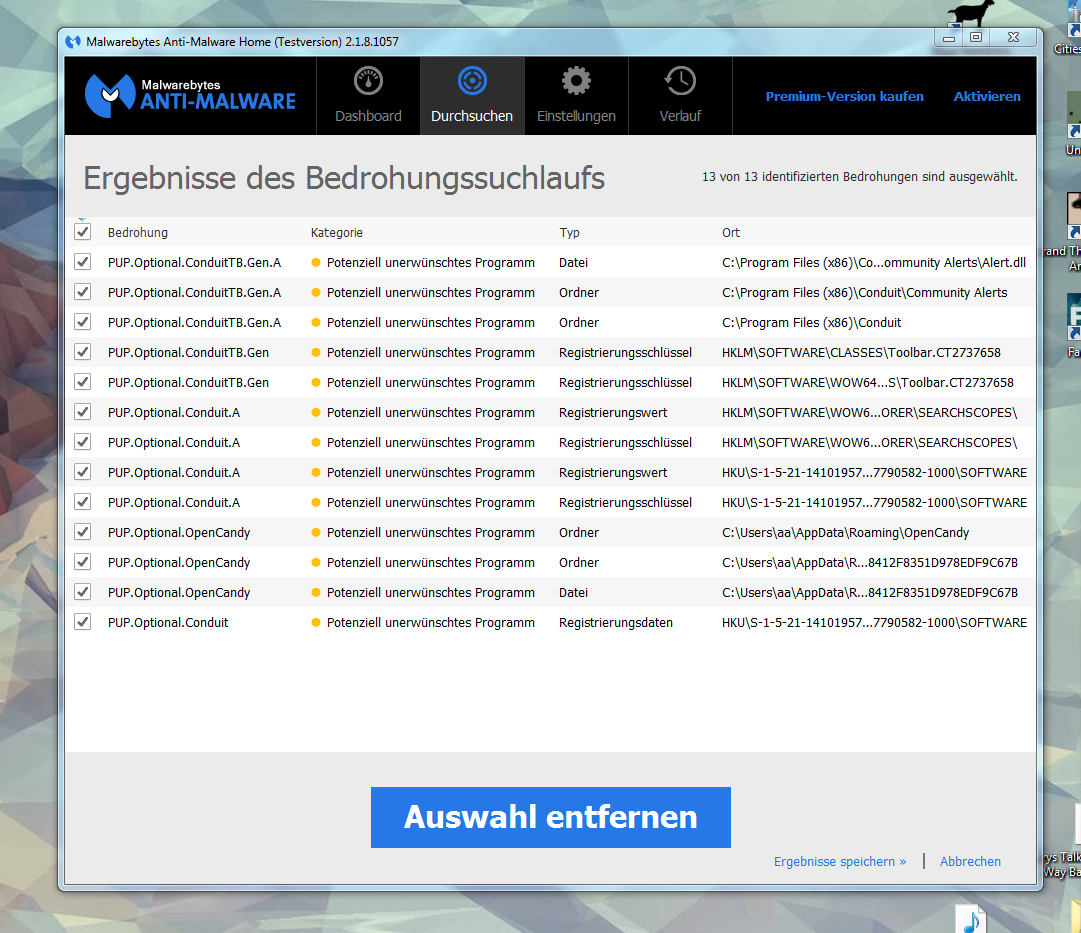This screenshot has width=1081, height=933.
Task: Toggle the select-all checkbox in the header
Action: [x=83, y=232]
